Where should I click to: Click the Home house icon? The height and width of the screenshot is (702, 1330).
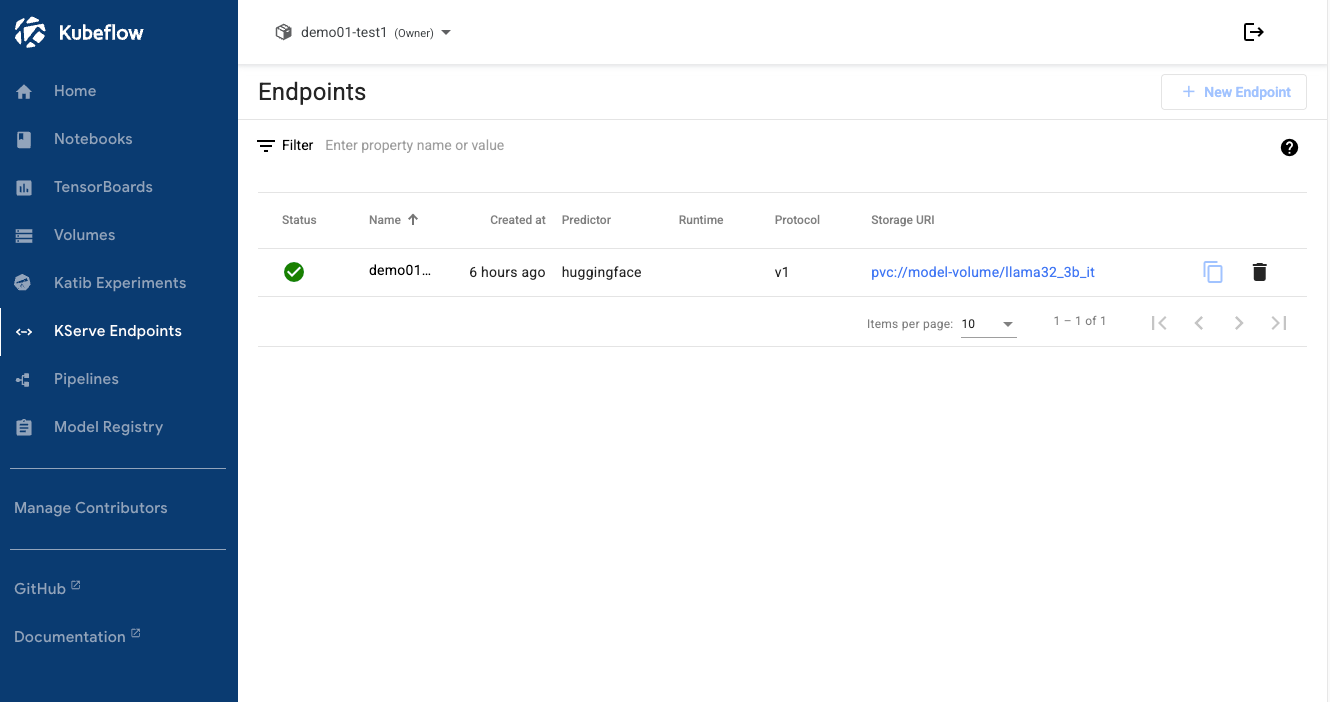[x=25, y=91]
